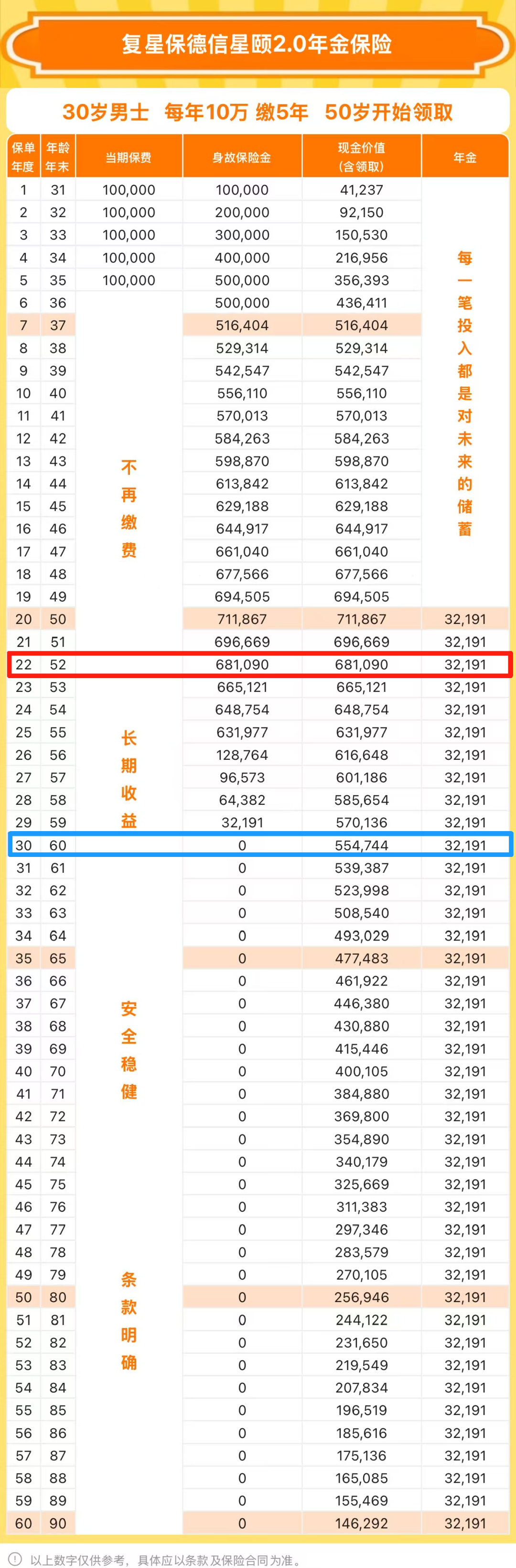Click the vertical text 不再缴费
This screenshot has width=516, height=1568.
(x=129, y=509)
